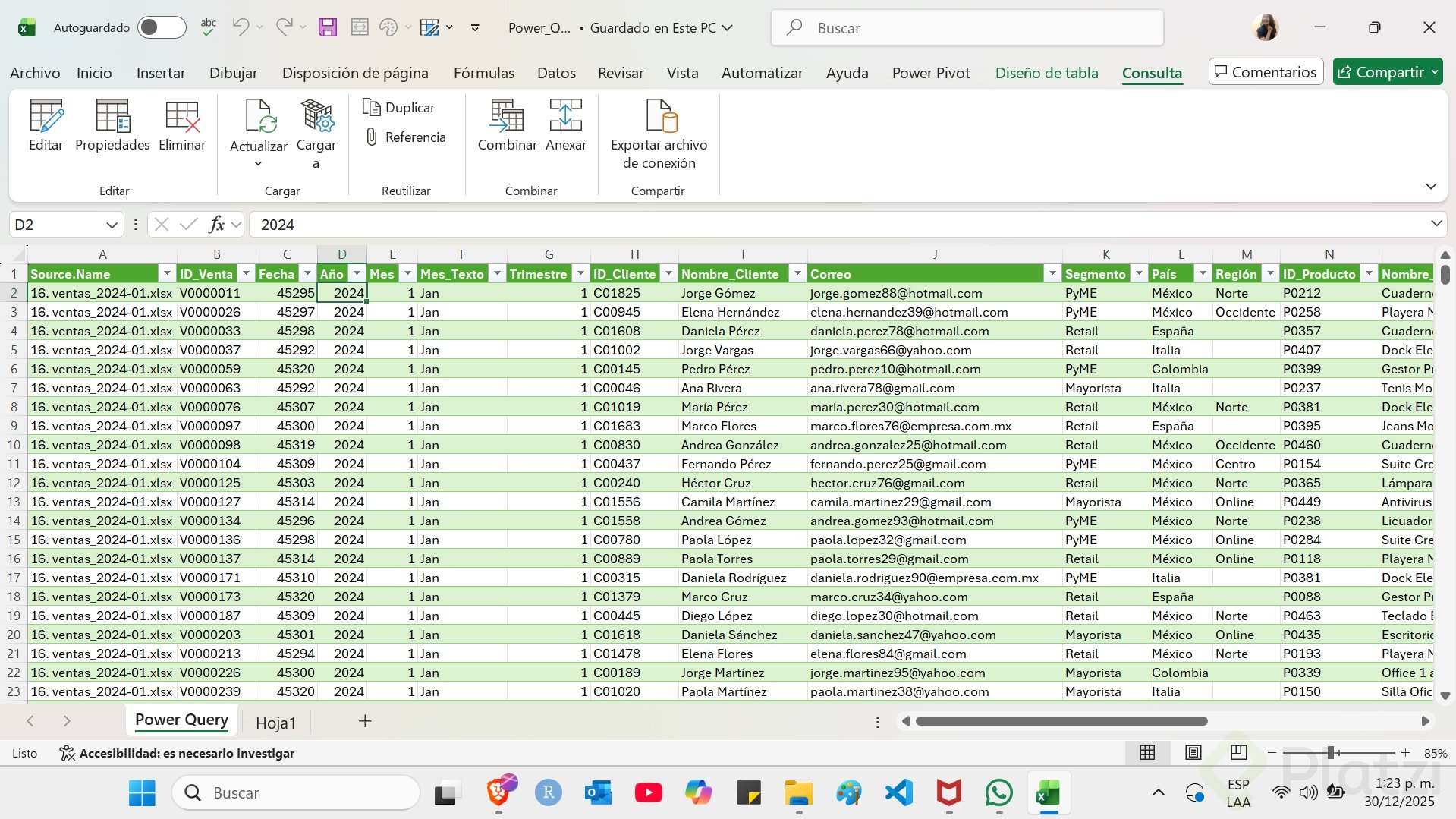The height and width of the screenshot is (819, 1456).
Task: Open the Source.Name column filter dropdown
Action: pos(167,274)
